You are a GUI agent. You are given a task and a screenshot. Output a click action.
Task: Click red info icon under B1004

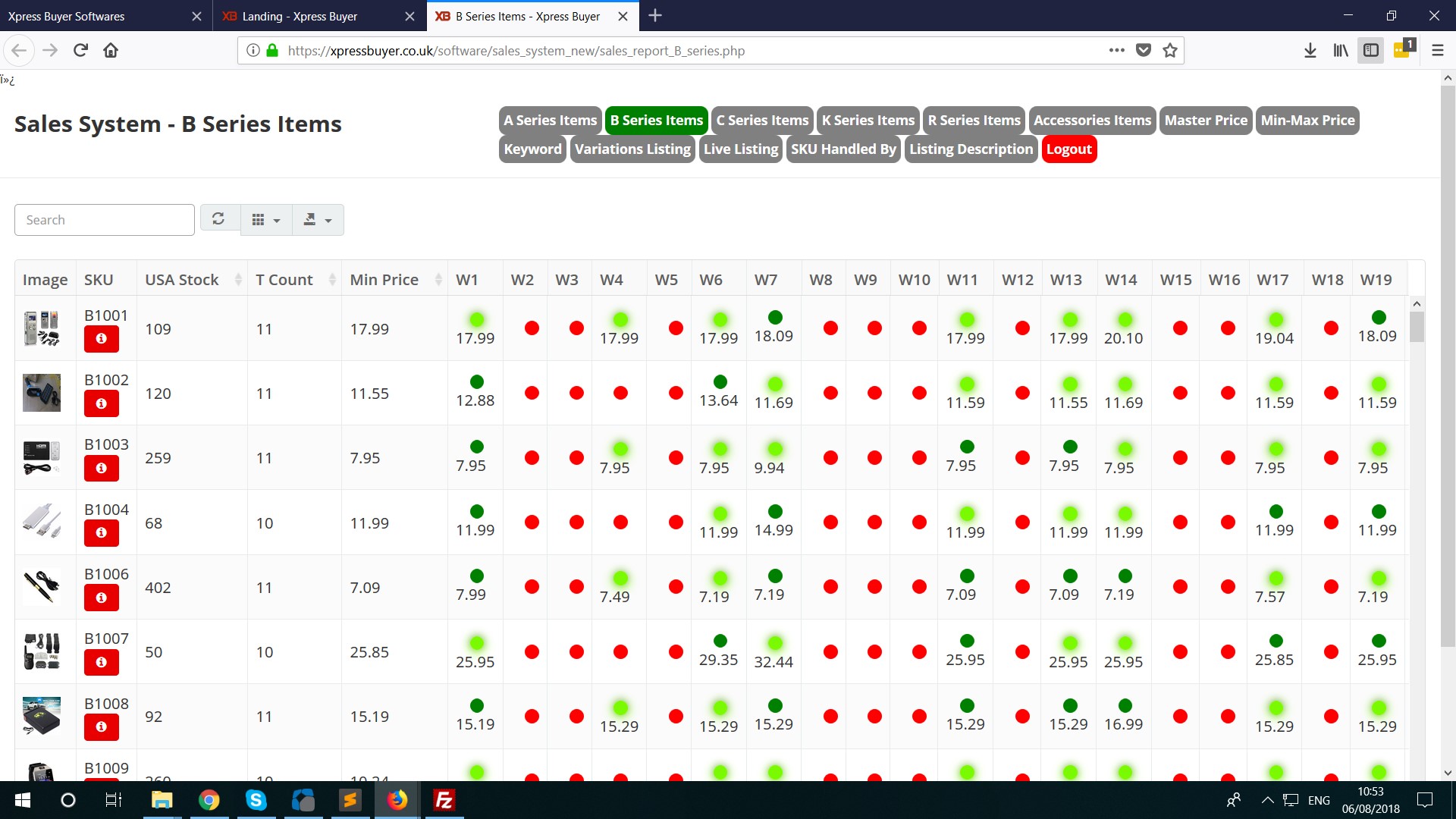101,533
